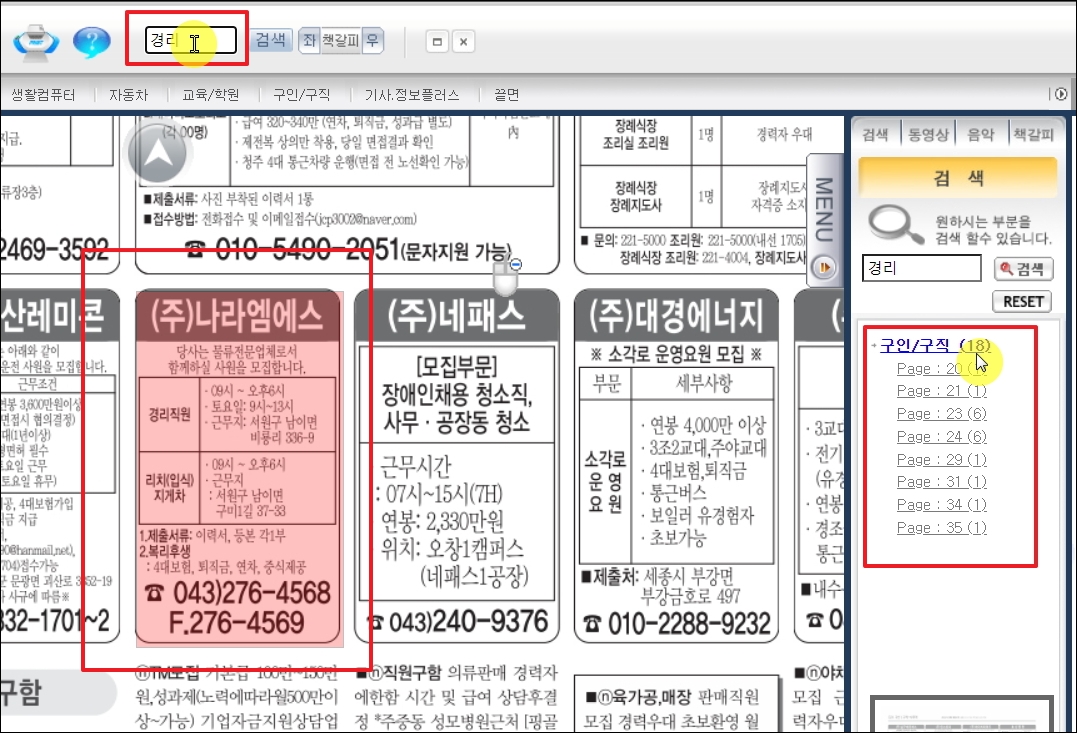Switch to the 책갈피 tab in the side panel
The image size is (1077, 733).
tap(1034, 135)
